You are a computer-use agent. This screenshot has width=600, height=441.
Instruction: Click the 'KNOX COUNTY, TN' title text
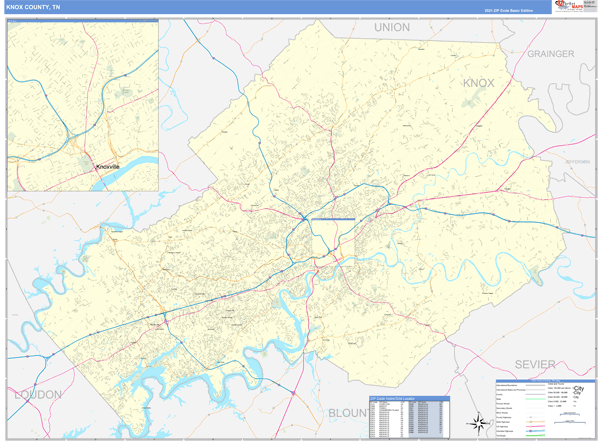[x=33, y=7]
